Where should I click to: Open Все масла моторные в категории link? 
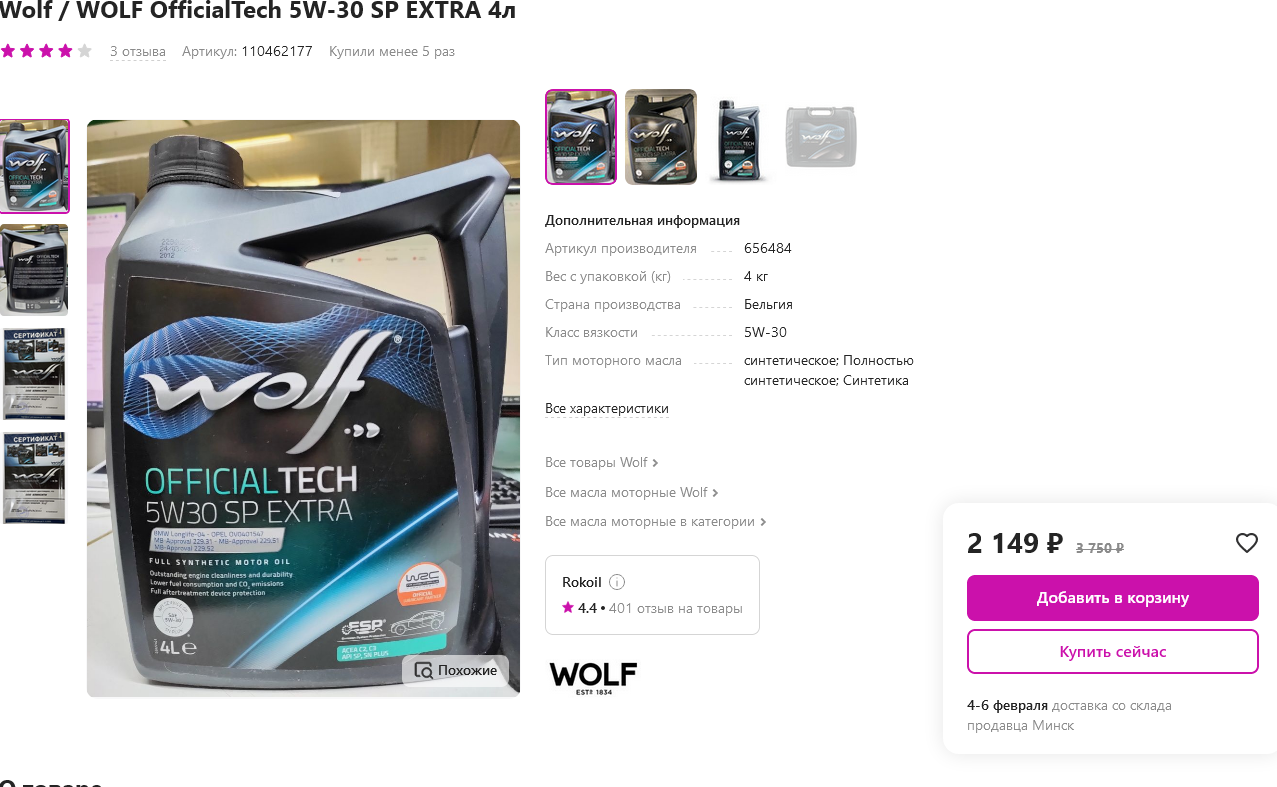[x=655, y=521]
